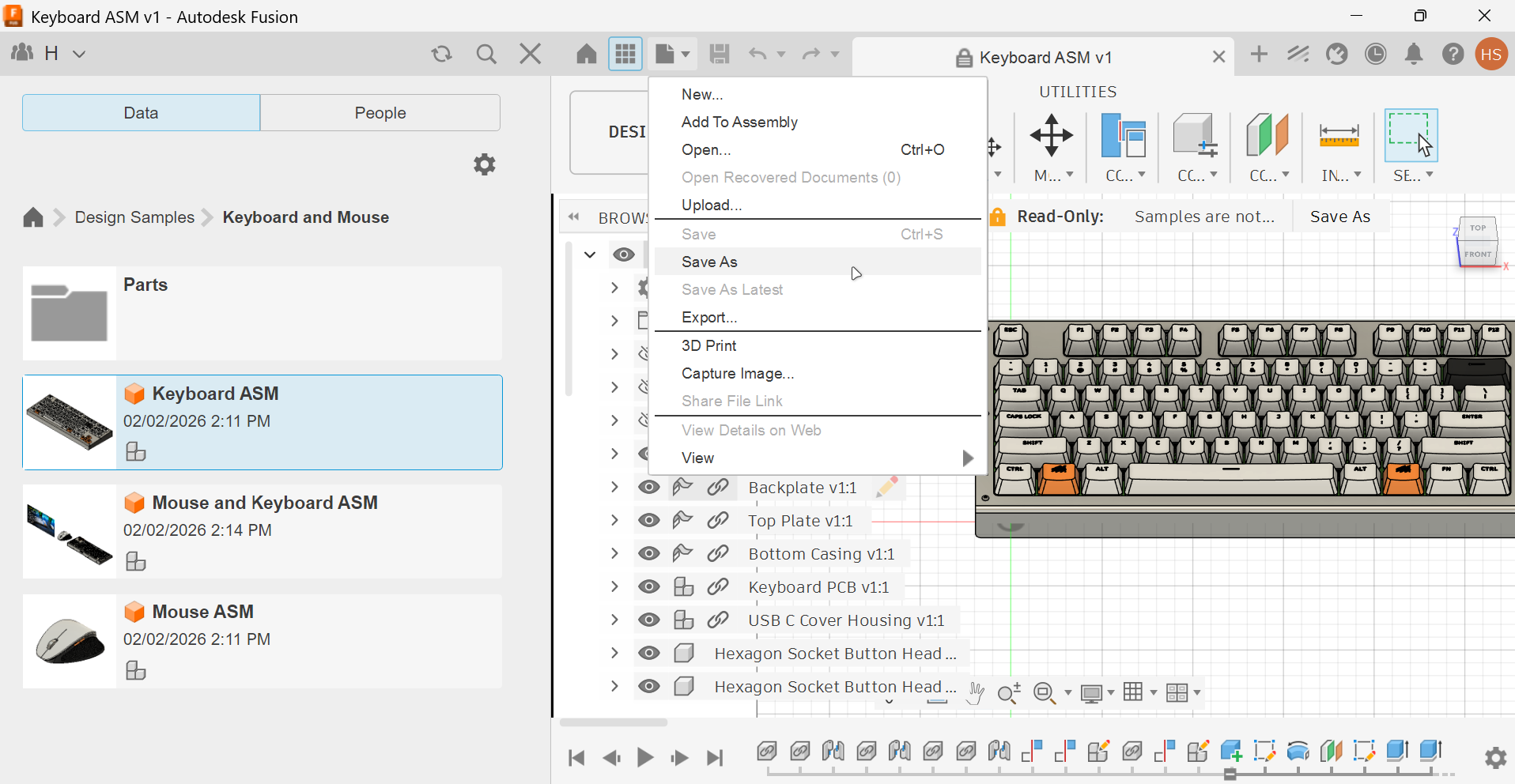Open timeline settings gear
The image size is (1515, 784).
1495,758
